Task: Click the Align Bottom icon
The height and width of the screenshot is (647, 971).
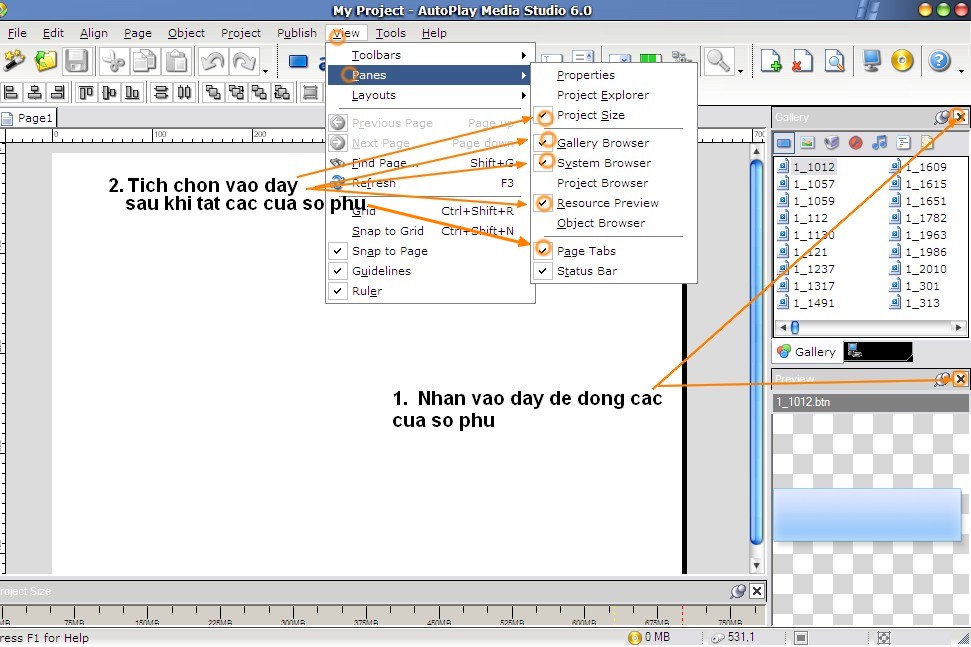Action: (x=132, y=92)
